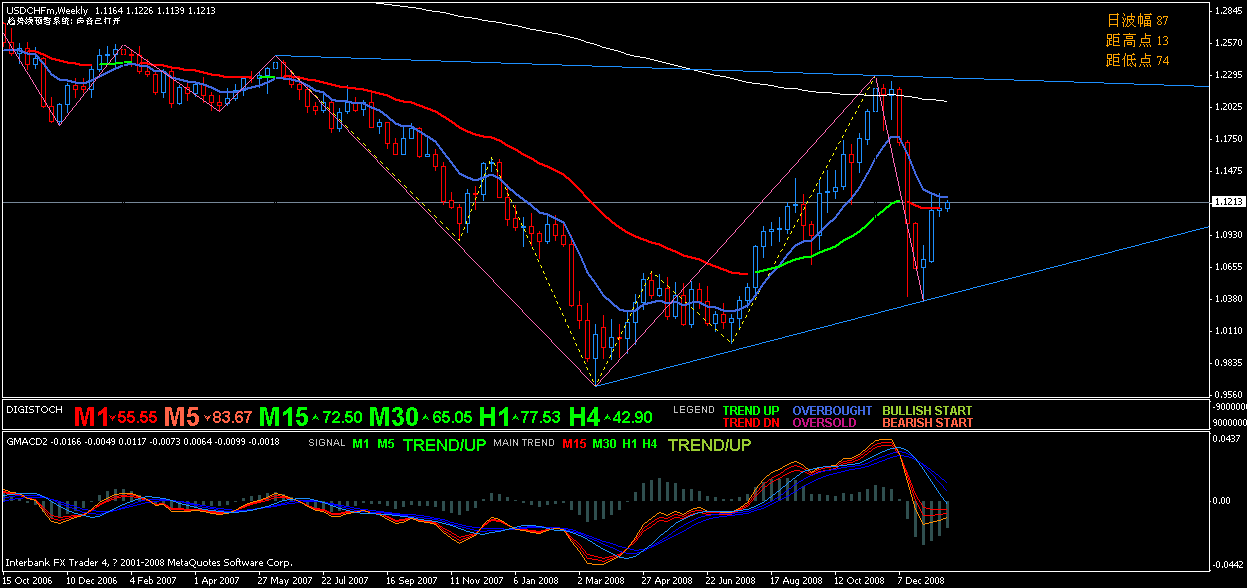This screenshot has height=588, width=1247.
Task: Click the 15 Oct 2006 date label
Action: coord(28,579)
